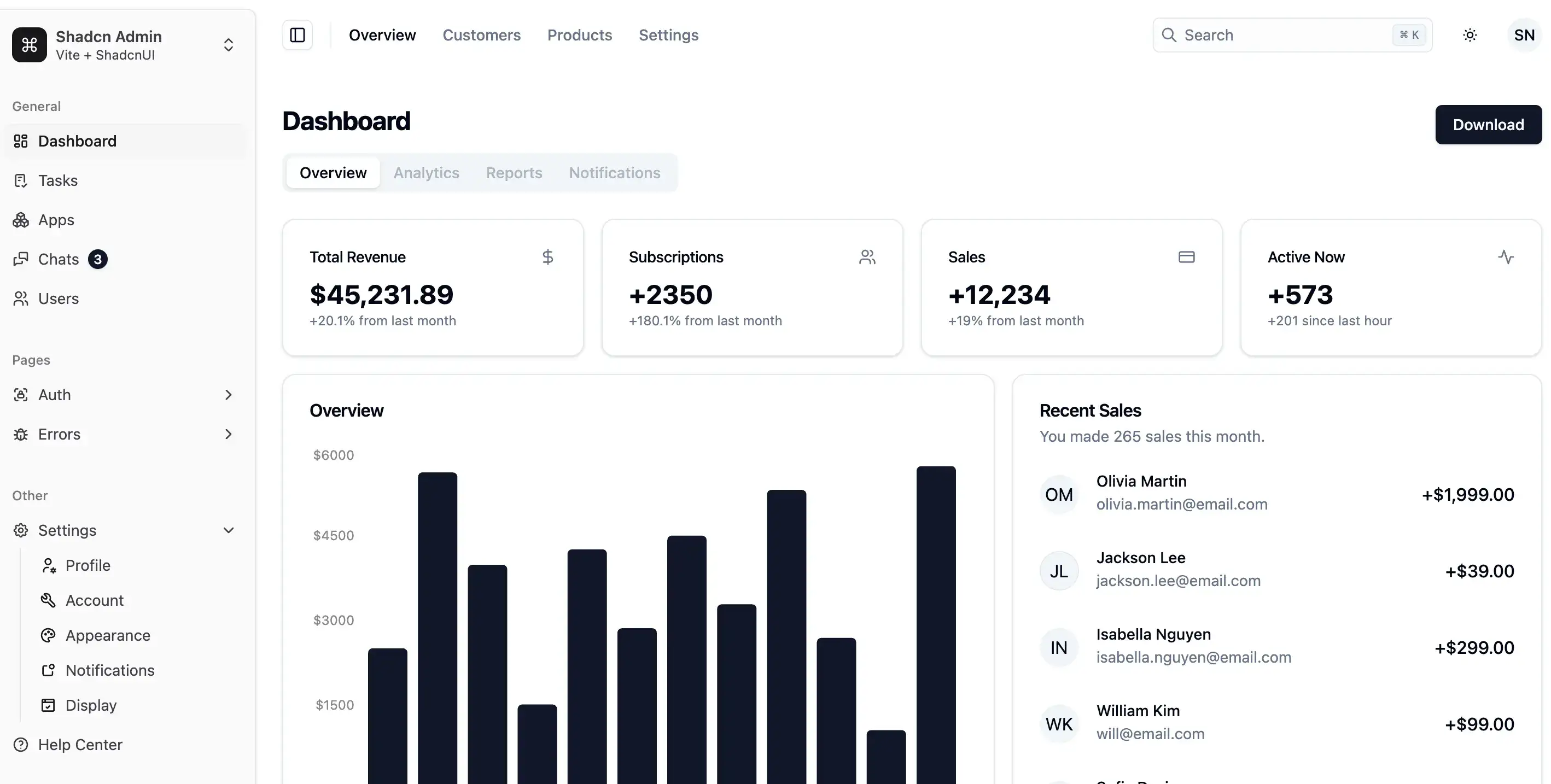Click the activity pulse icon on Active Now

point(1506,257)
